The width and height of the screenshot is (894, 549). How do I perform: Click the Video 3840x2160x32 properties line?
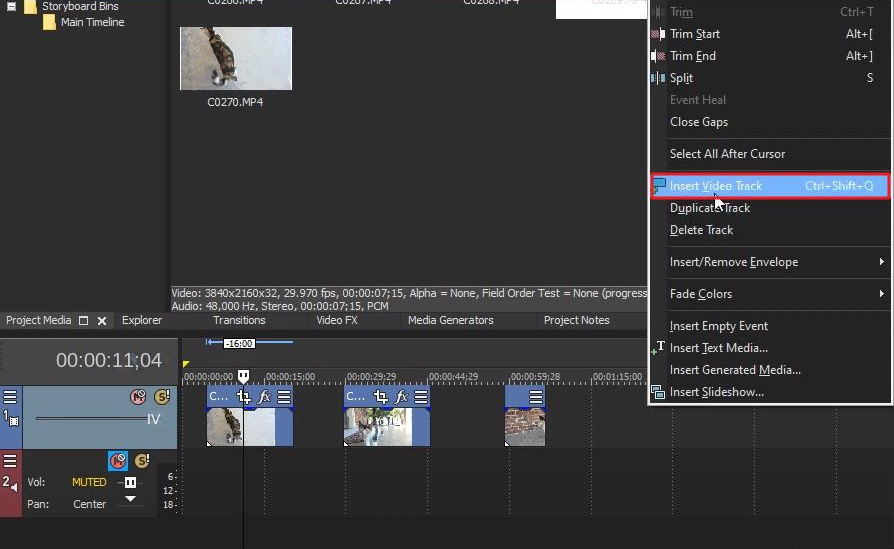click(409, 294)
